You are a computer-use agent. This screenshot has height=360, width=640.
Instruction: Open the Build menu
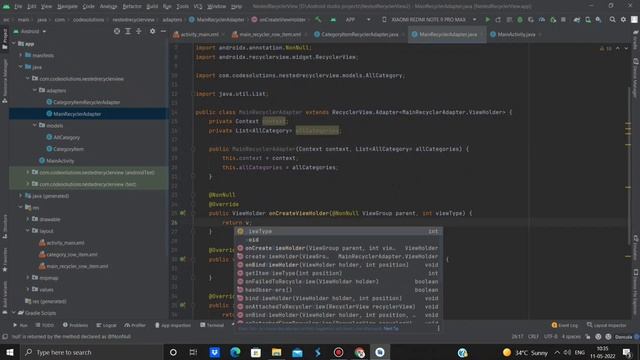(x=152, y=6)
